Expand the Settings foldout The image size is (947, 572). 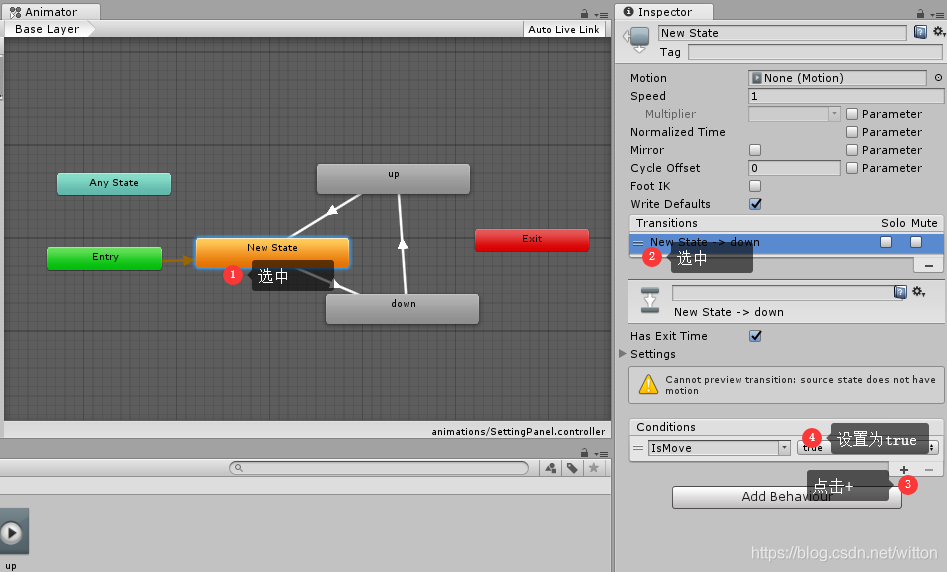click(623, 353)
